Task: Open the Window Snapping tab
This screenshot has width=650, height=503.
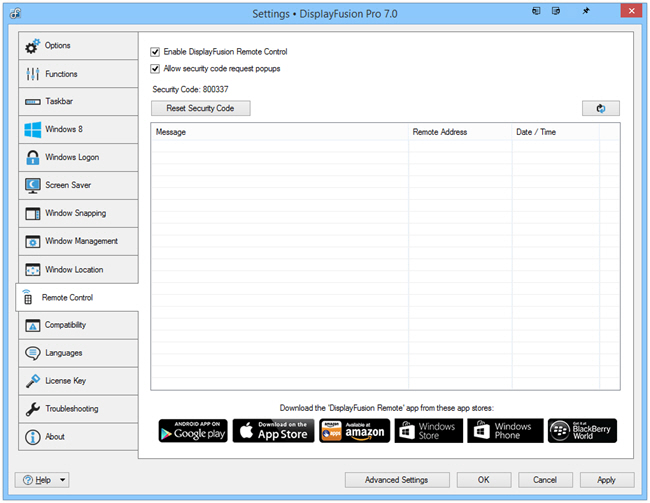Action: pyautogui.click(x=78, y=214)
